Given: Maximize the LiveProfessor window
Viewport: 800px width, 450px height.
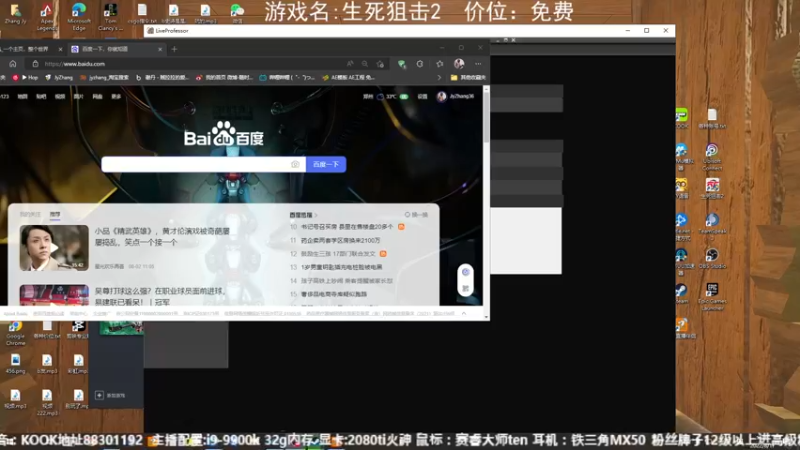Looking at the screenshot, I should coord(646,31).
